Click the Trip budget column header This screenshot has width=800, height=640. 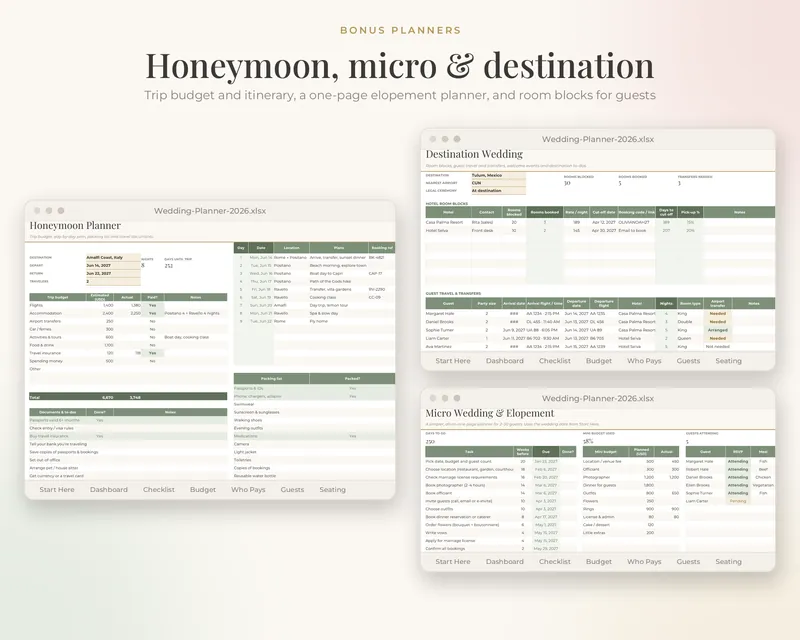click(58, 297)
